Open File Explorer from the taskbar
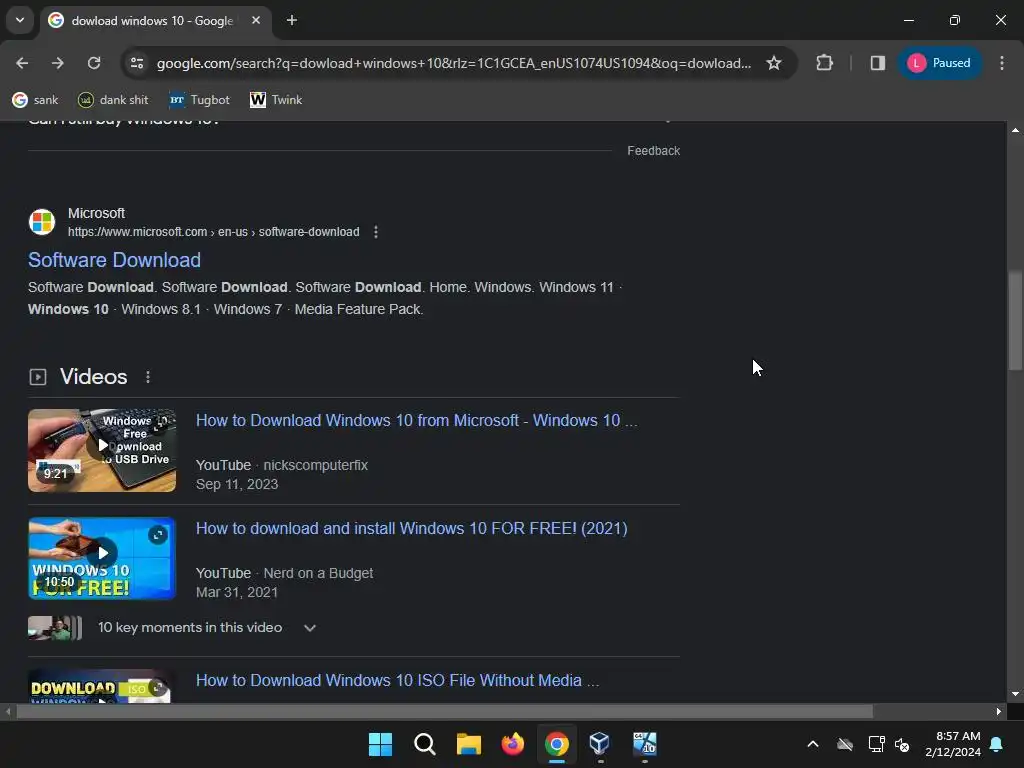Screen dimensions: 1024x768 tap(468, 744)
